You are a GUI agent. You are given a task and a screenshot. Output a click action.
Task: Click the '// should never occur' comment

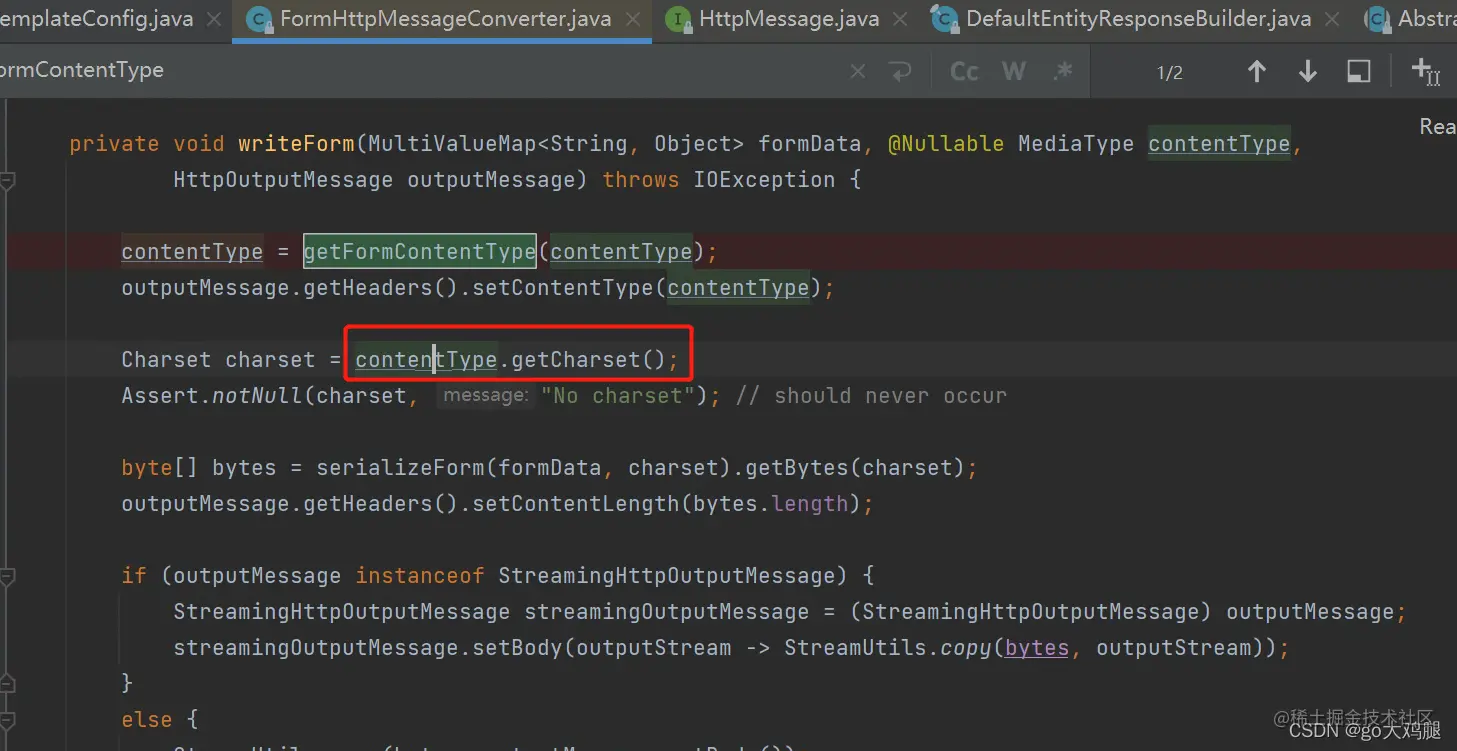(x=871, y=396)
